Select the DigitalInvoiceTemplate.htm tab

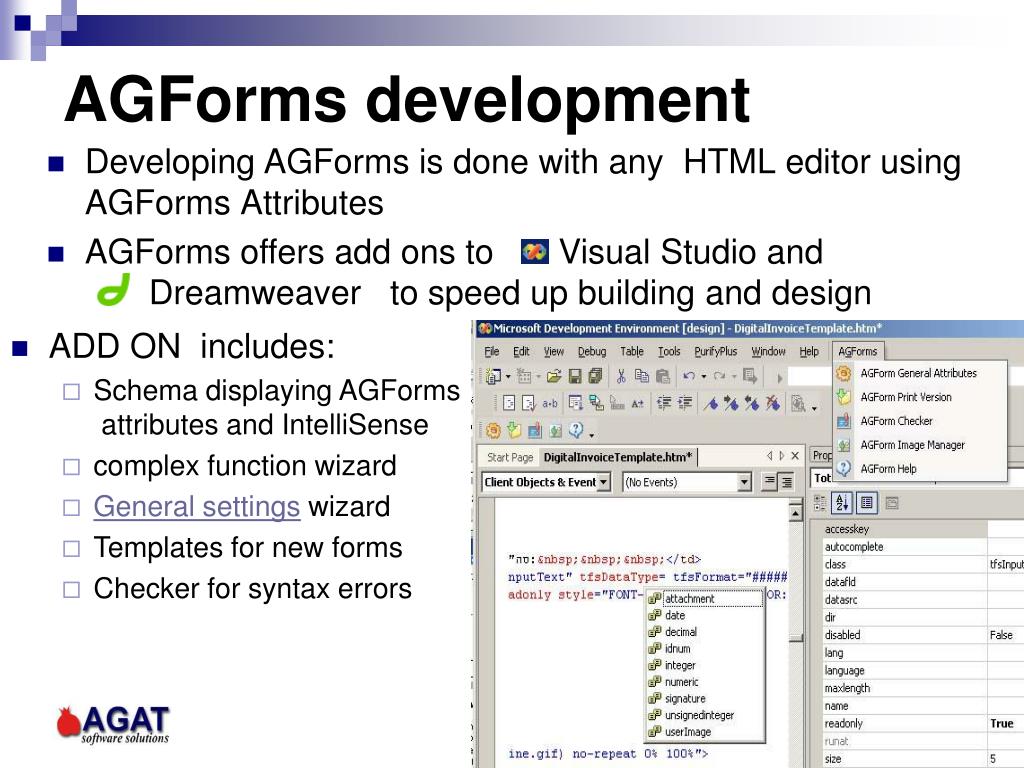click(618, 457)
